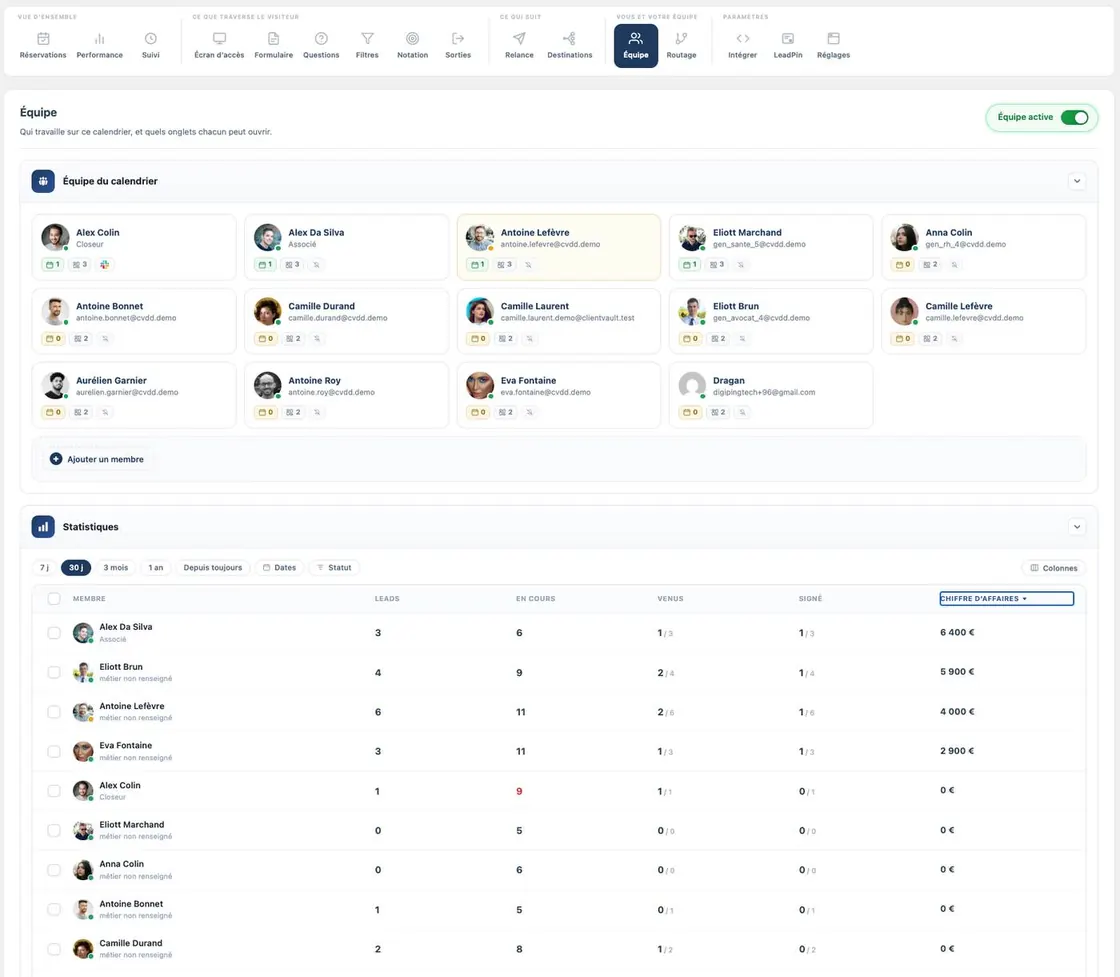1120x977 pixels.
Task: Open Dragan's team member card
Action: point(771,395)
